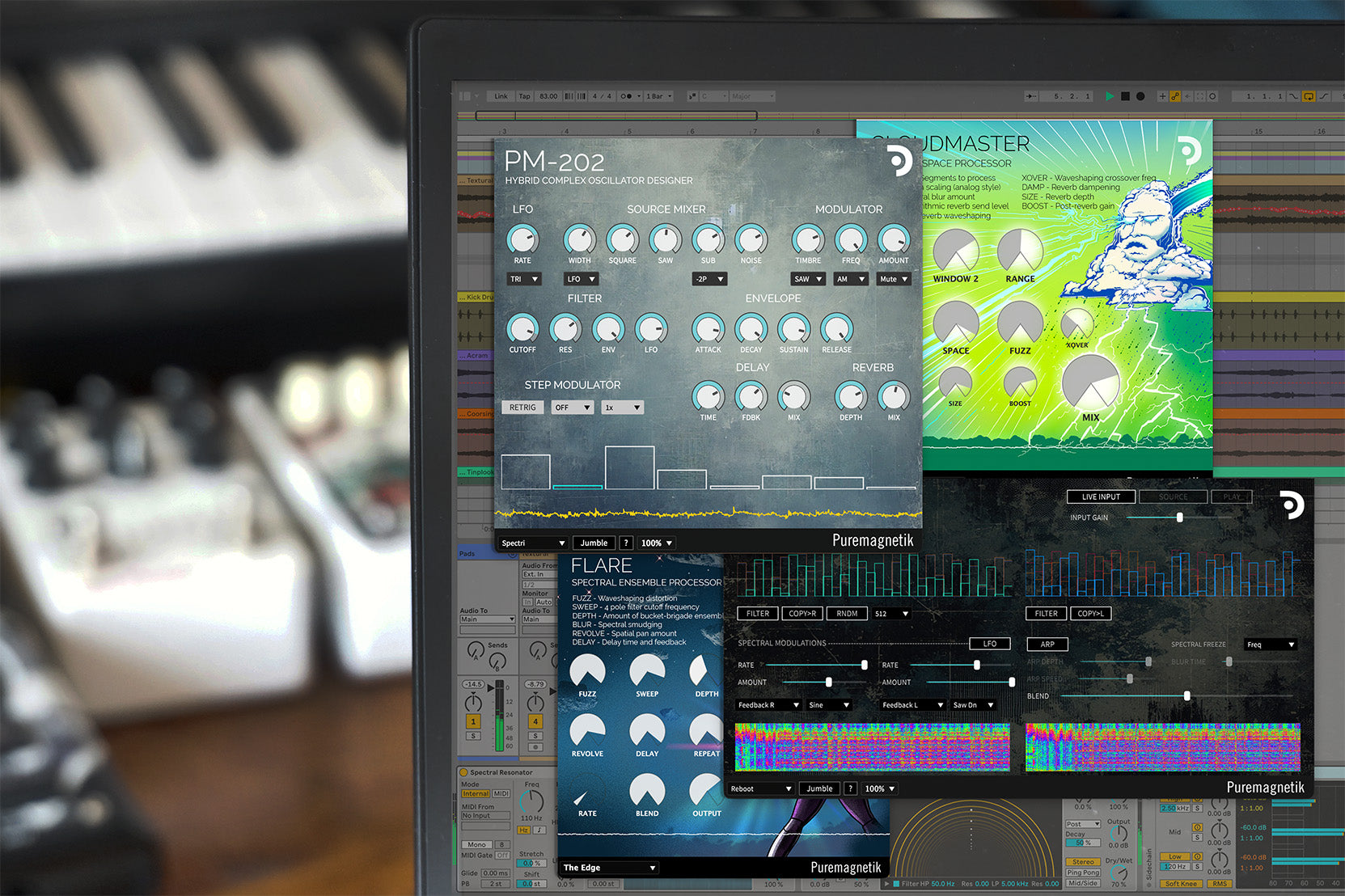Click the PM-202 envelope Attack knob
The height and width of the screenshot is (896, 1345).
(x=708, y=329)
